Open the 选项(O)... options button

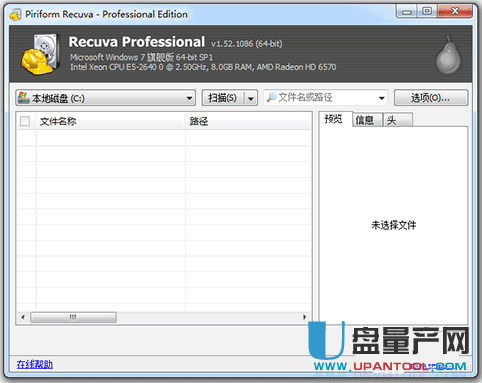(x=431, y=98)
